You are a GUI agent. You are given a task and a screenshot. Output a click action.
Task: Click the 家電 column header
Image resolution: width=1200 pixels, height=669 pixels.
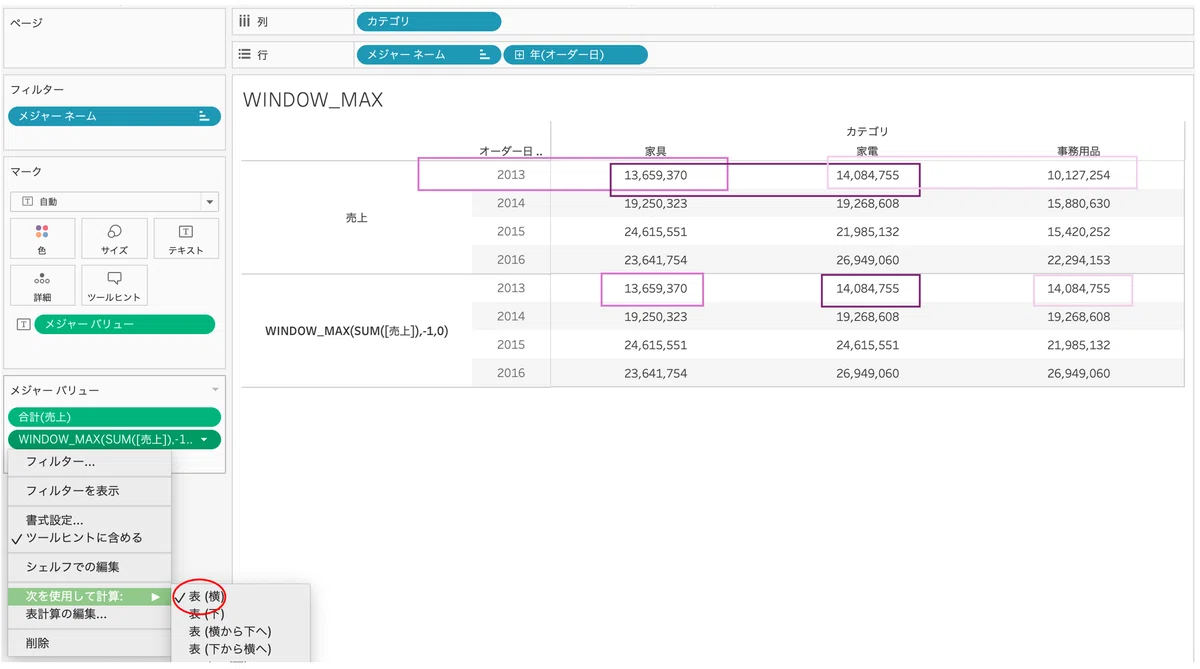867,151
